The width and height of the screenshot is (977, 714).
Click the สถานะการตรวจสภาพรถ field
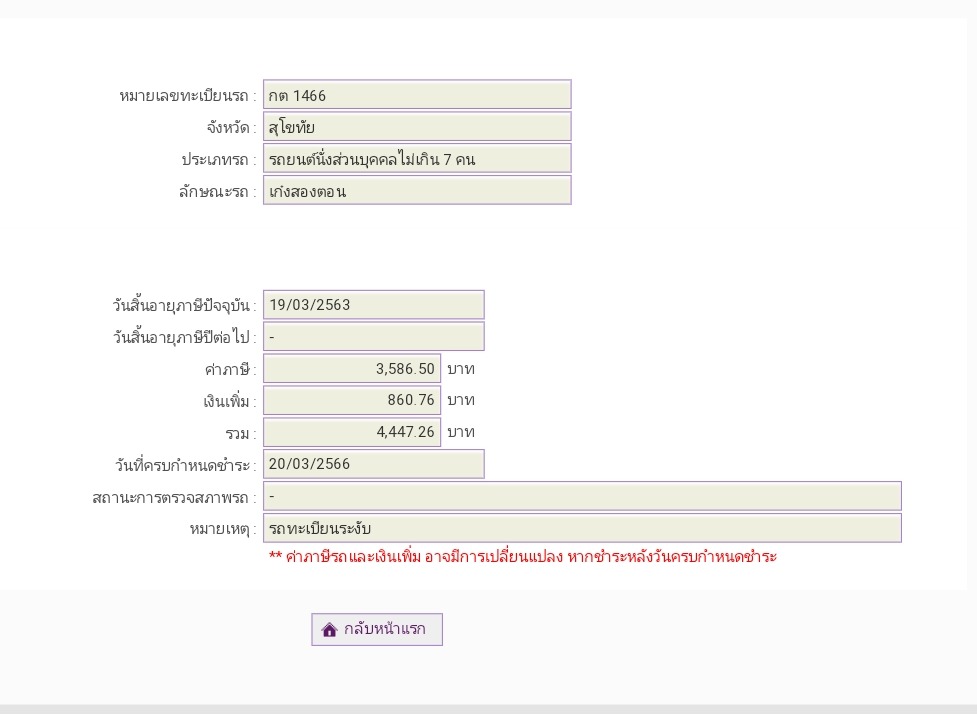click(582, 496)
